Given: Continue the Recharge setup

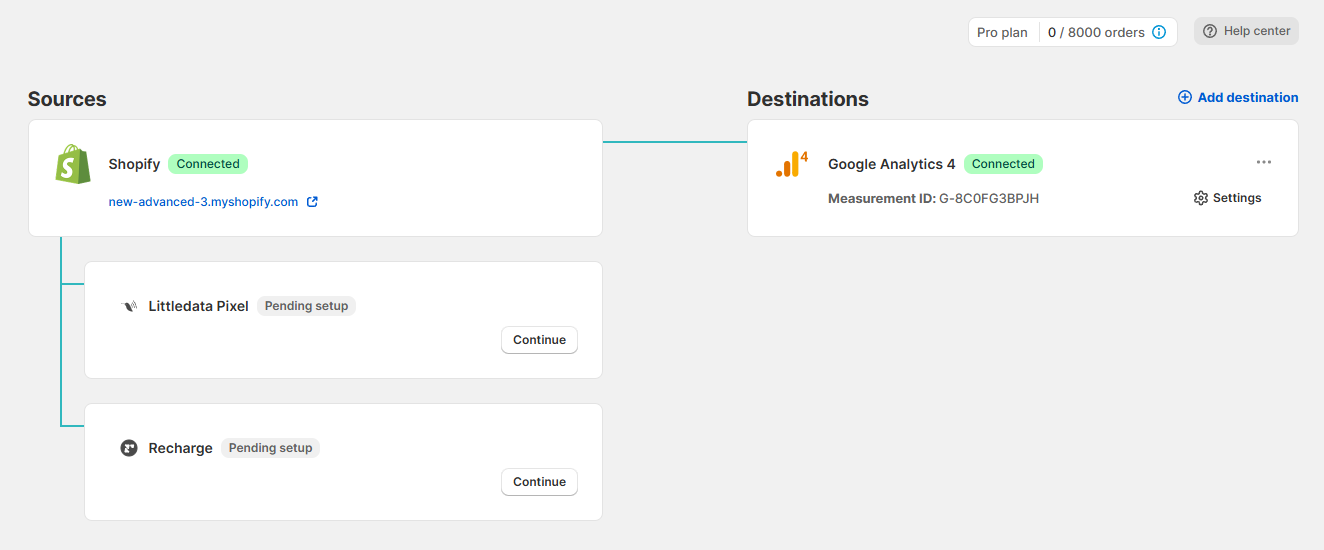Looking at the screenshot, I should point(539,482).
